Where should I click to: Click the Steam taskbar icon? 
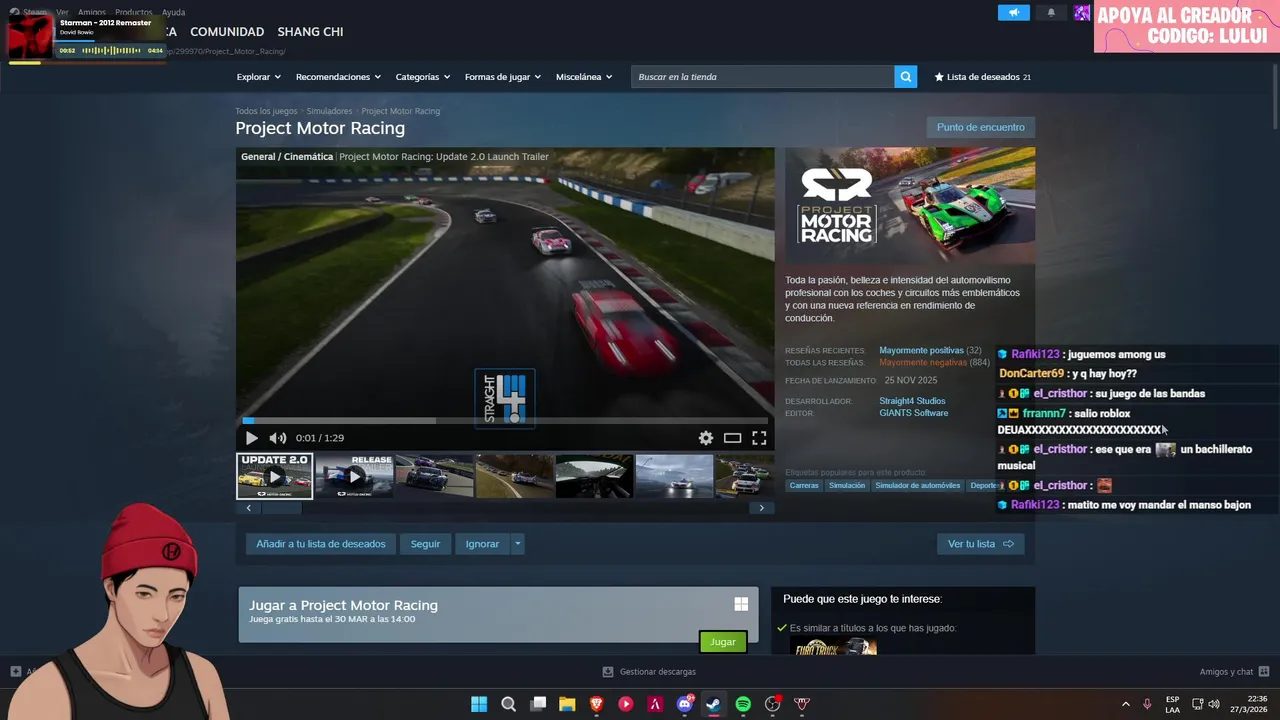(713, 704)
